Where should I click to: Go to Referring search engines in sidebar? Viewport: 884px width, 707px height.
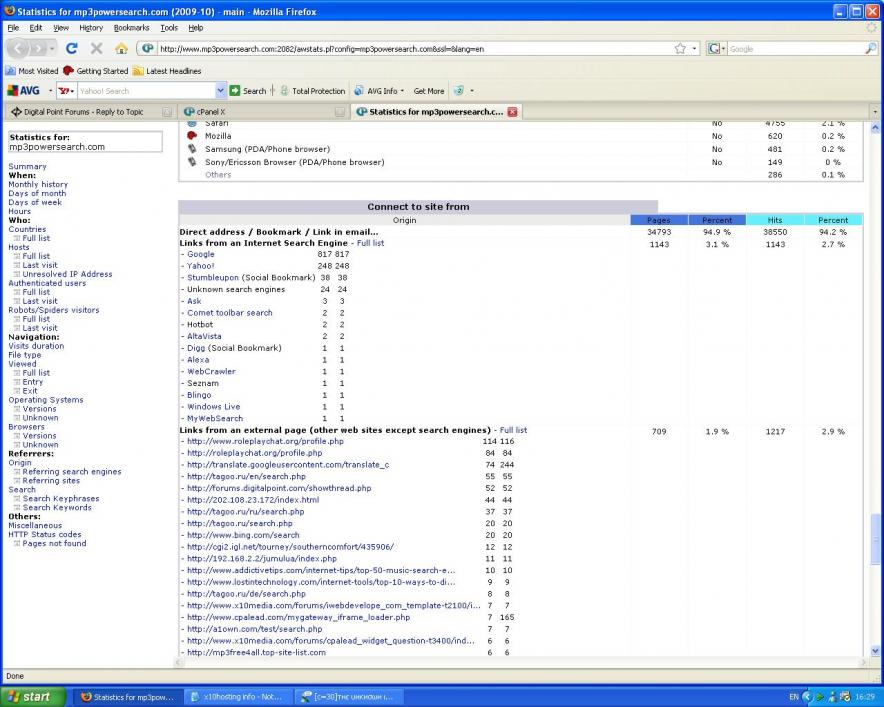click(x=72, y=472)
